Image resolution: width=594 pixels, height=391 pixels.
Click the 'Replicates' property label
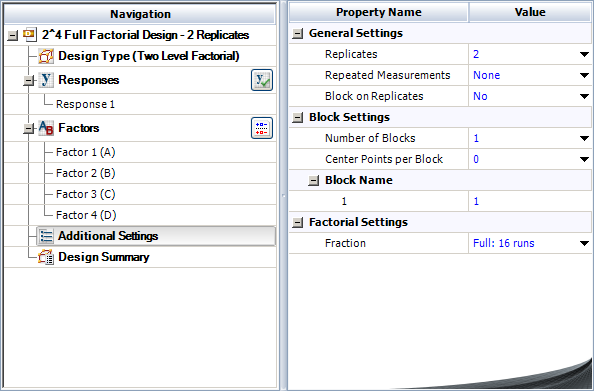click(351, 54)
